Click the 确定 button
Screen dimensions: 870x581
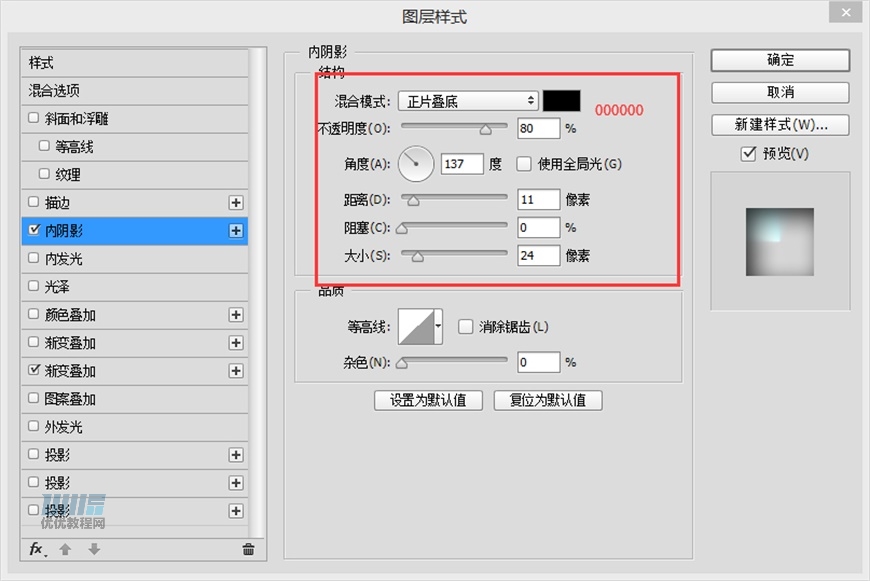point(780,60)
